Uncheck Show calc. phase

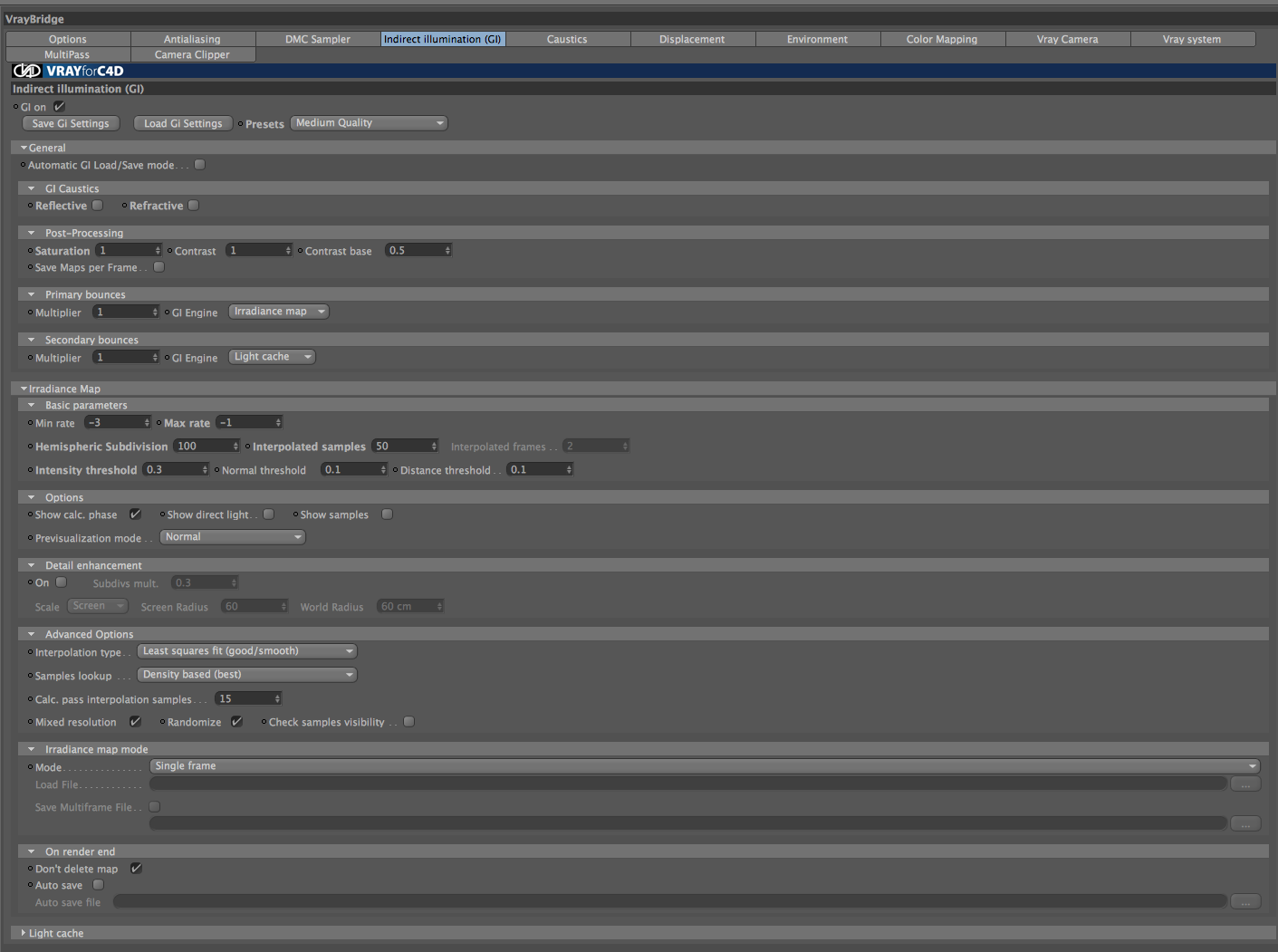(x=135, y=514)
